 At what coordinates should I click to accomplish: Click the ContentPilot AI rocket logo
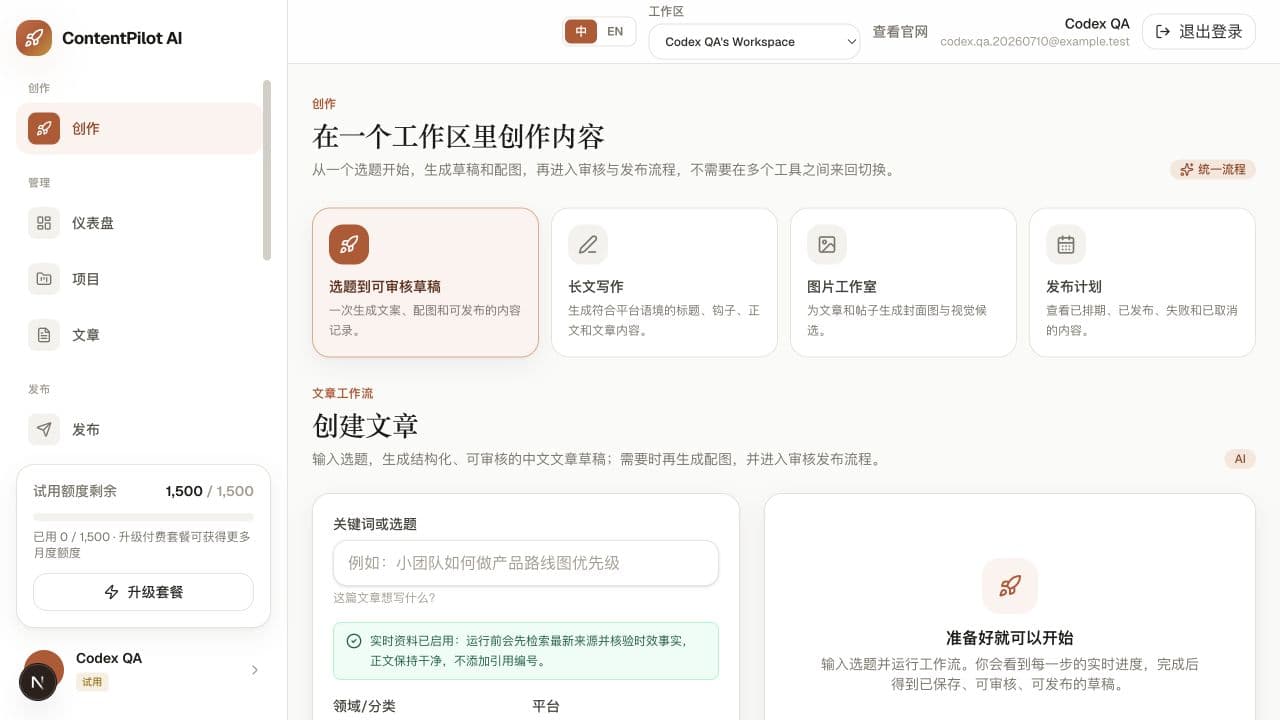coord(34,38)
